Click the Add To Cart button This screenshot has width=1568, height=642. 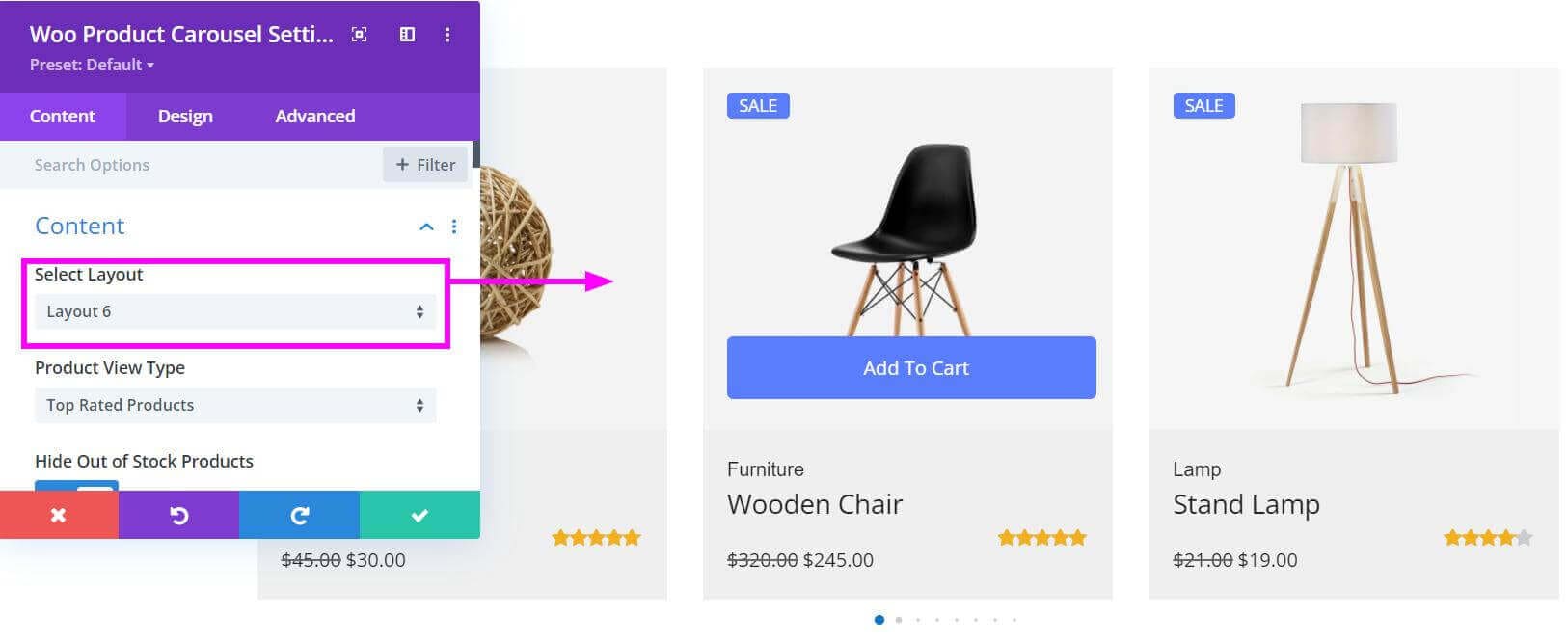pyautogui.click(x=911, y=367)
